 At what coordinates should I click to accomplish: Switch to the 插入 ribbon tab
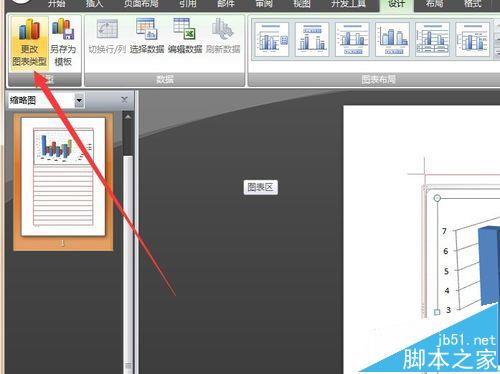[x=94, y=4]
